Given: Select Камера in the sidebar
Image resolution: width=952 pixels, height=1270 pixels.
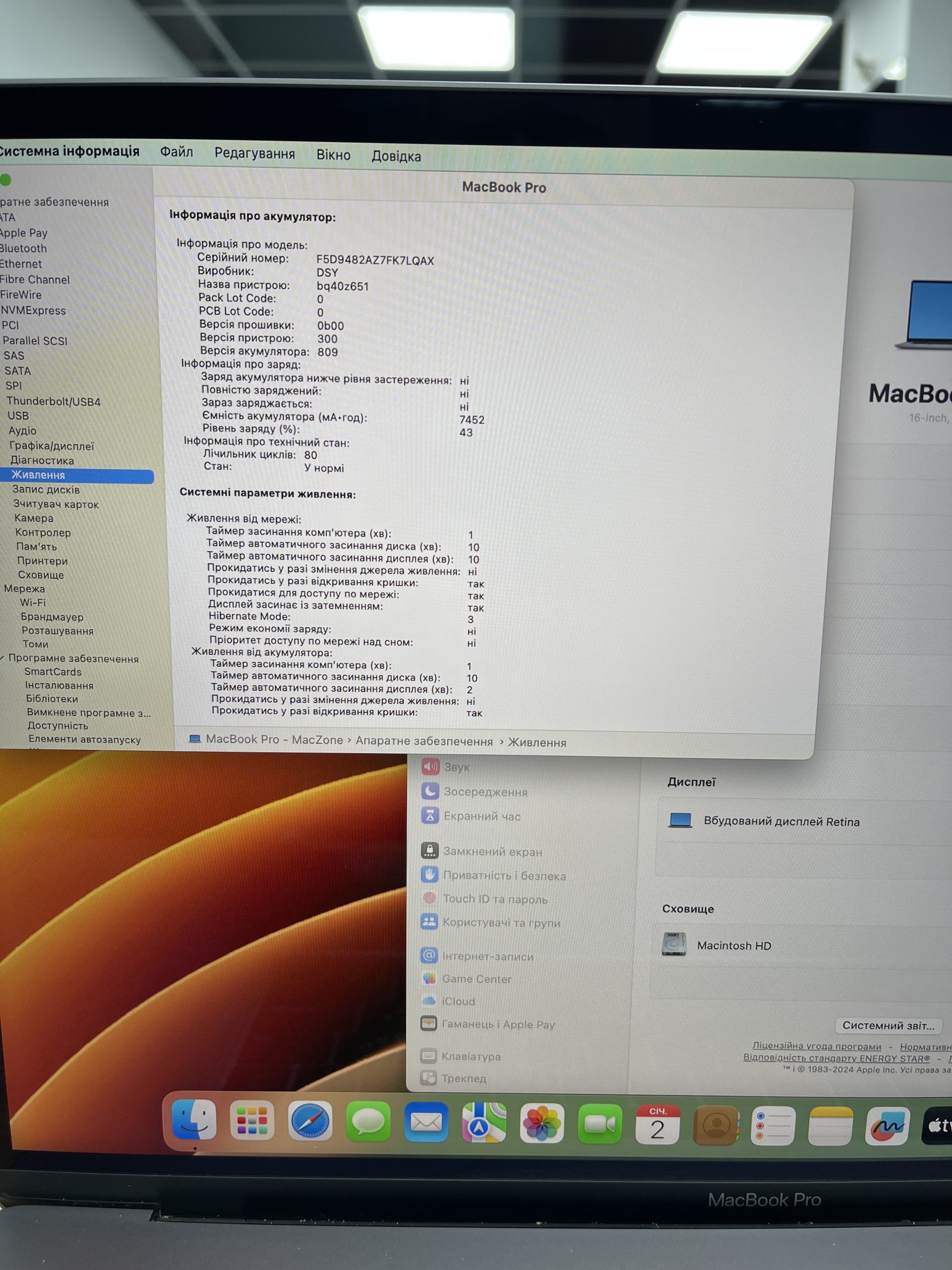Looking at the screenshot, I should coord(34,518).
